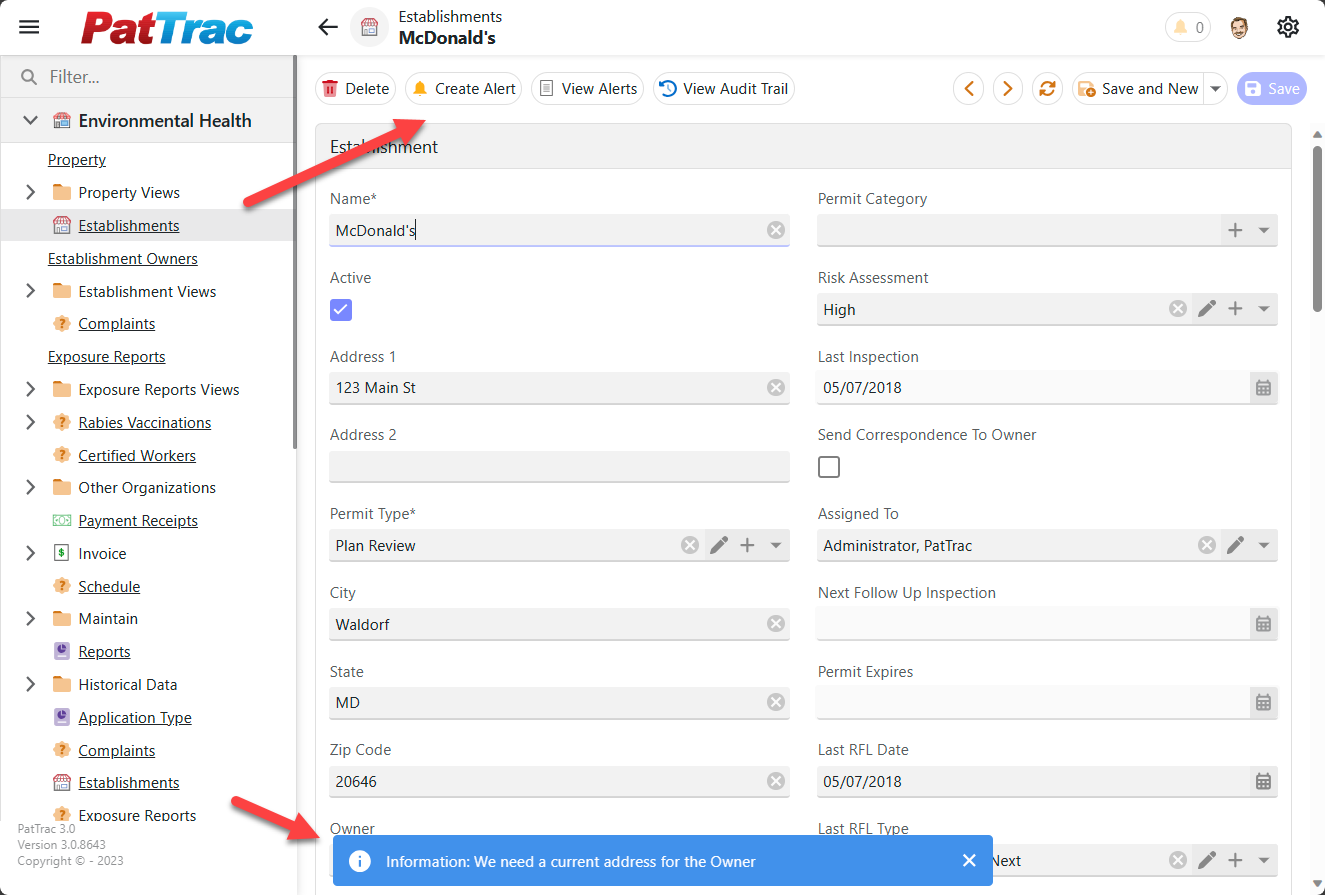The image size is (1325, 895).
Task: Check Send Correspondence To Owner checkbox
Action: [x=829, y=467]
